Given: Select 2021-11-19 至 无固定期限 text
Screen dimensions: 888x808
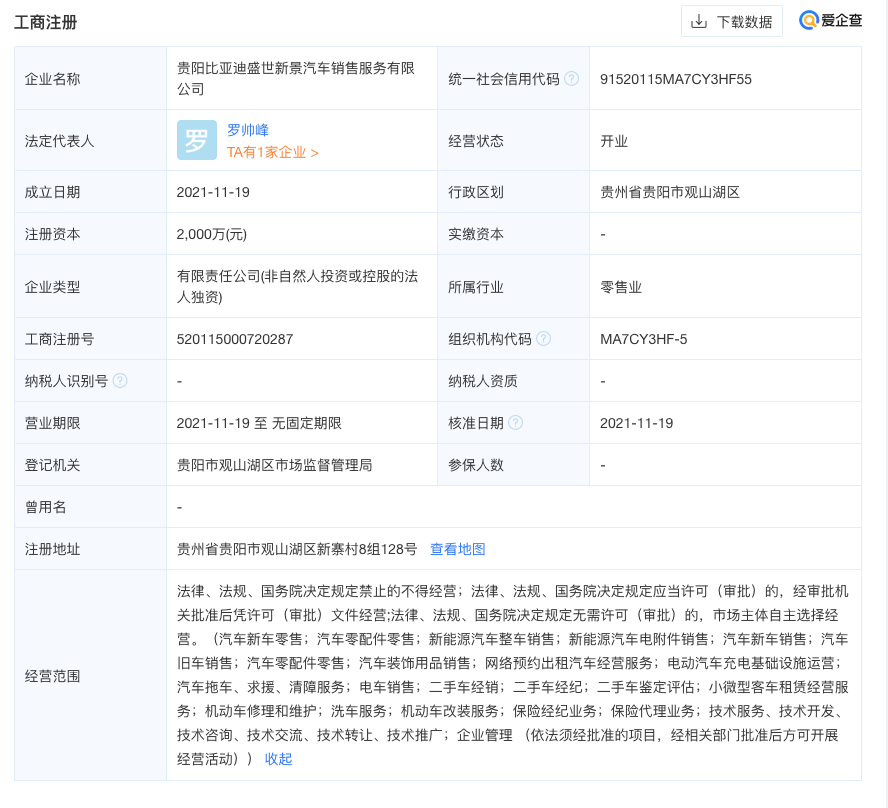Looking at the screenshot, I should [x=259, y=423].
